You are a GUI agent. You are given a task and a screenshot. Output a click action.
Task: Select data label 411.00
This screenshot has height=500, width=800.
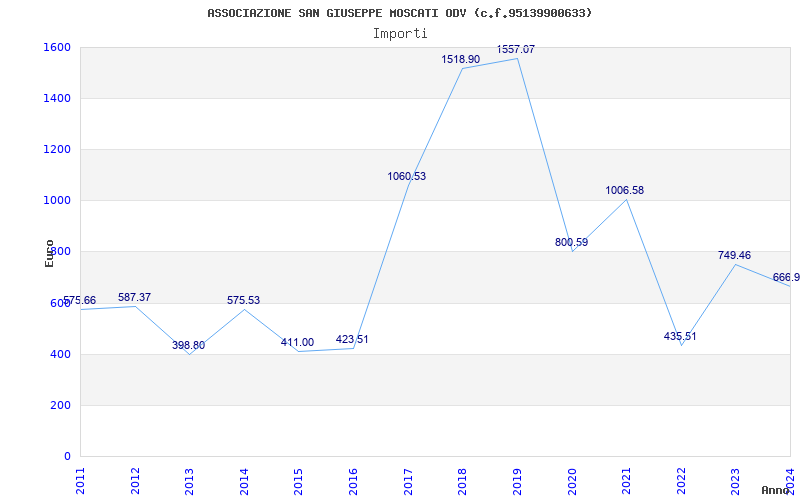pos(297,342)
